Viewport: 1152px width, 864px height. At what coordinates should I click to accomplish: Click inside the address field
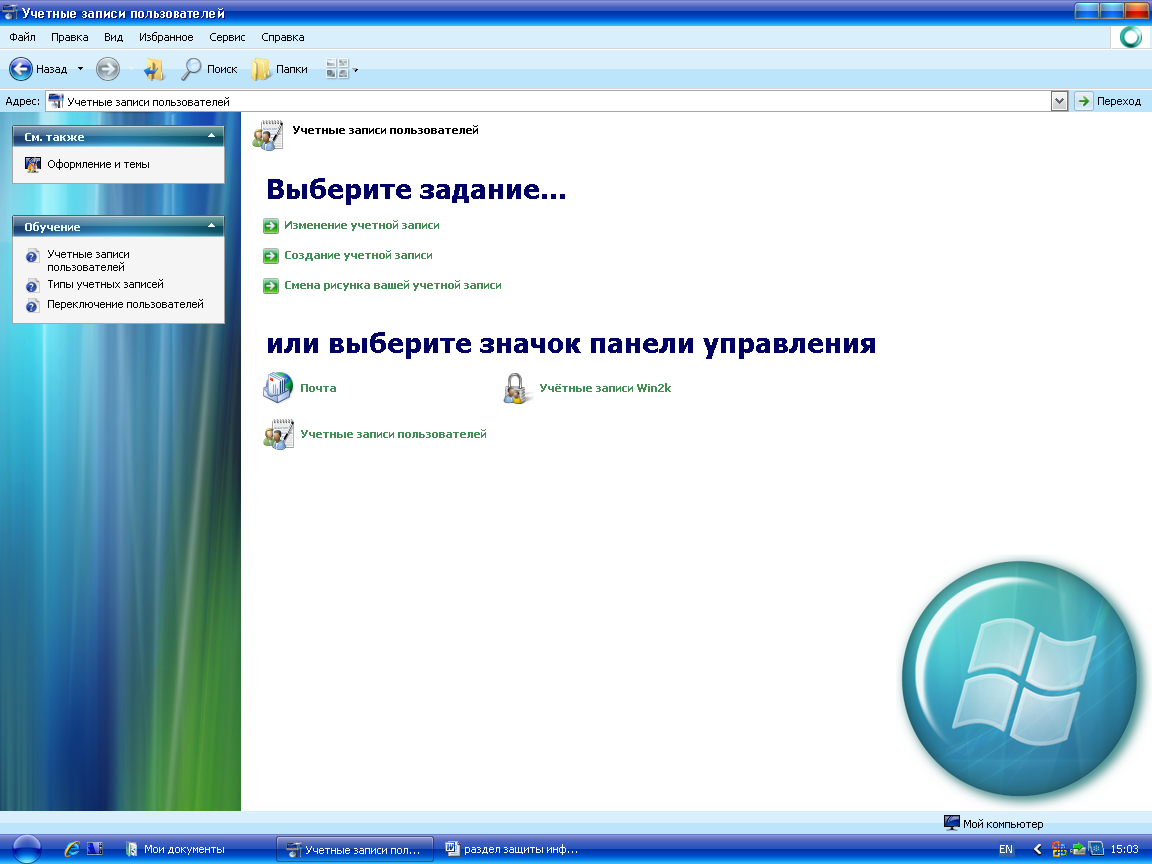tap(548, 101)
